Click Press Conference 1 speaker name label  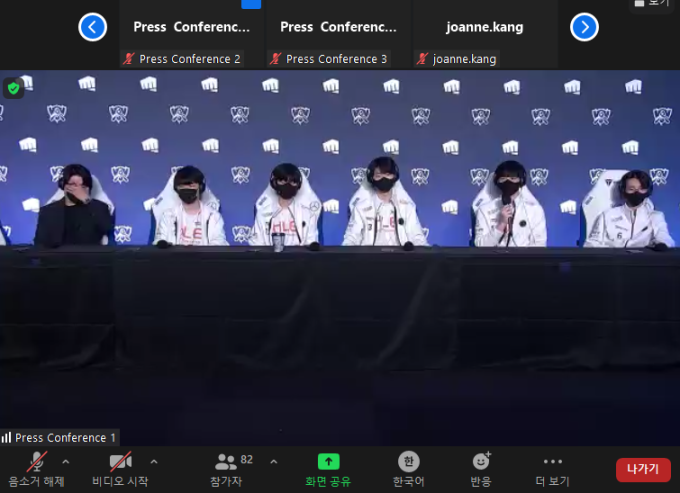pyautogui.click(x=65, y=437)
